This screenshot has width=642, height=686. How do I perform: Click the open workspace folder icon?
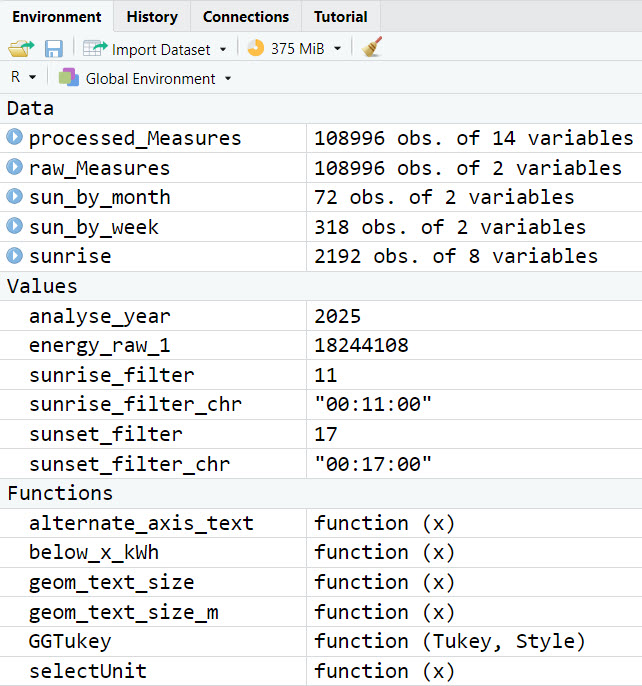click(x=21, y=48)
